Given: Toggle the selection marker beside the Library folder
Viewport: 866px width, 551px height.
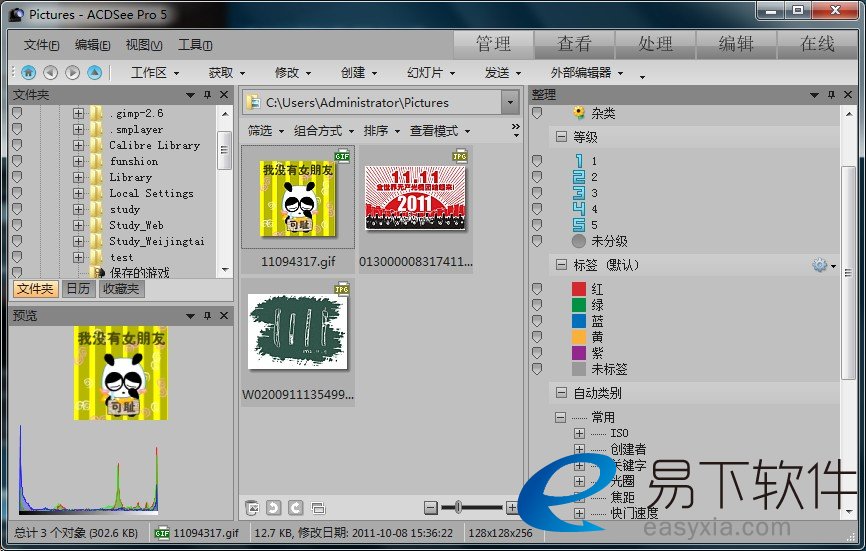Looking at the screenshot, I should click(x=17, y=177).
